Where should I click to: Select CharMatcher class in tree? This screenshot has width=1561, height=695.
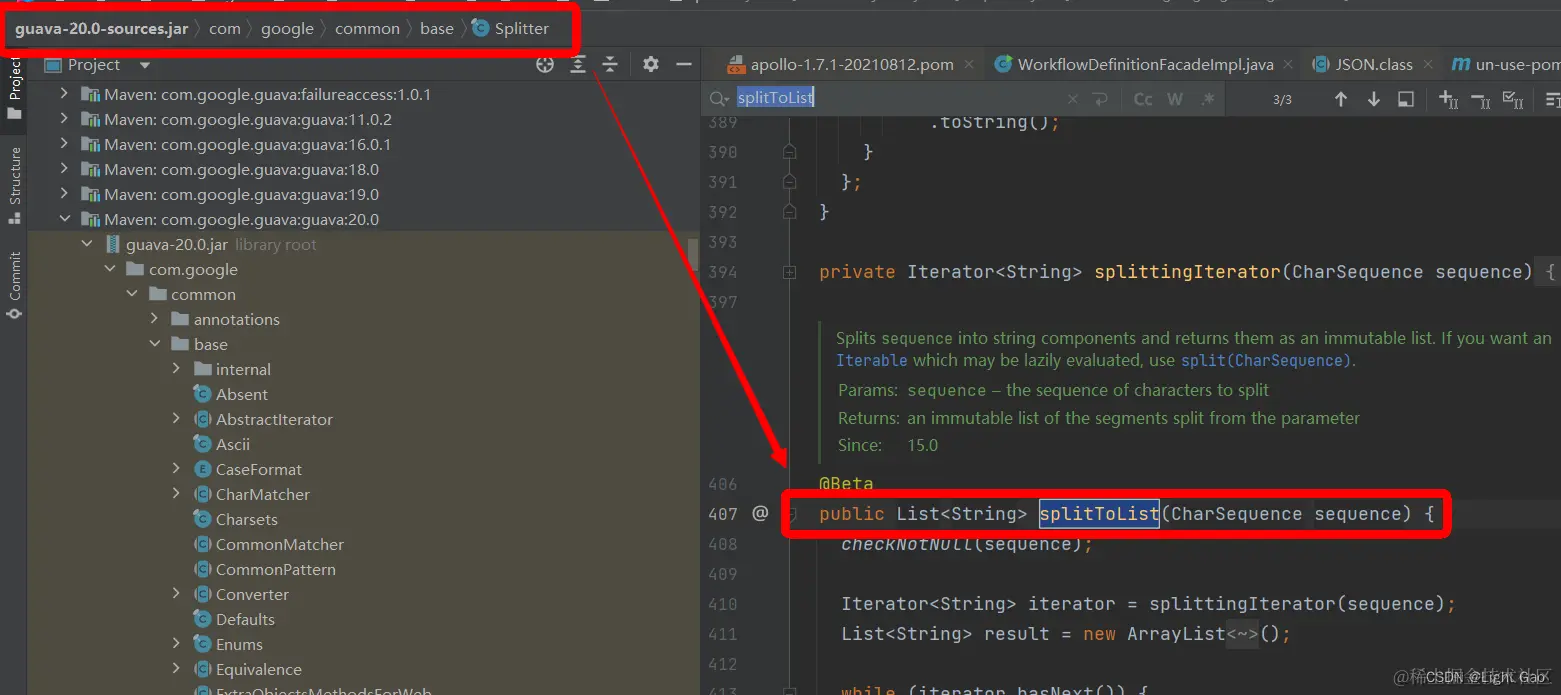tap(262, 494)
